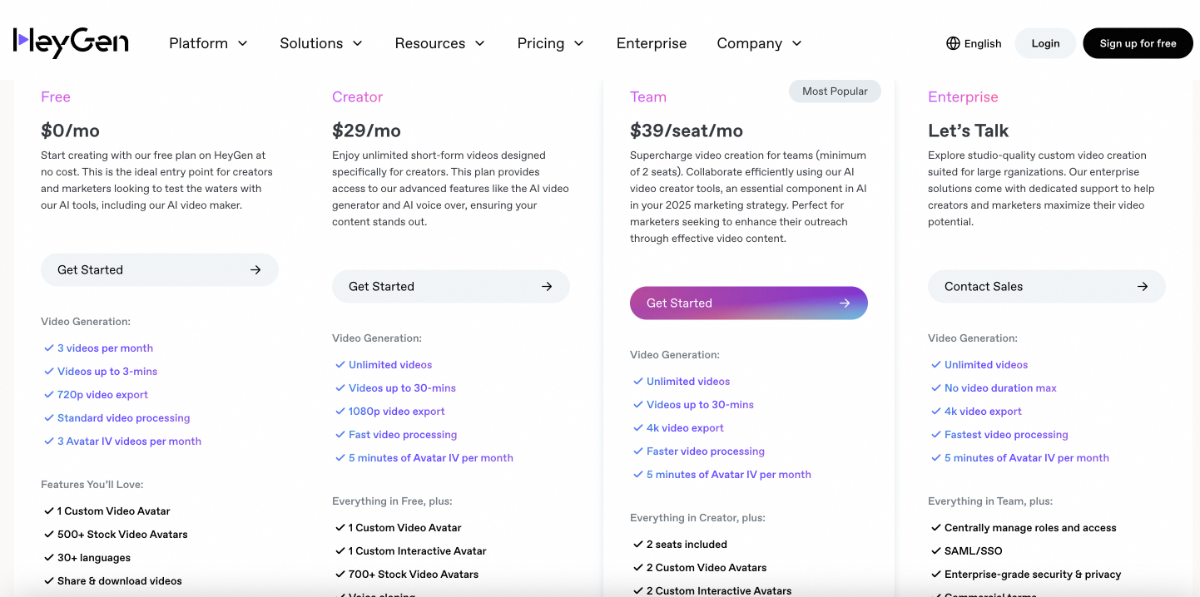The width and height of the screenshot is (1200, 597).
Task: Expand the Resources menu chevron
Action: pos(480,43)
